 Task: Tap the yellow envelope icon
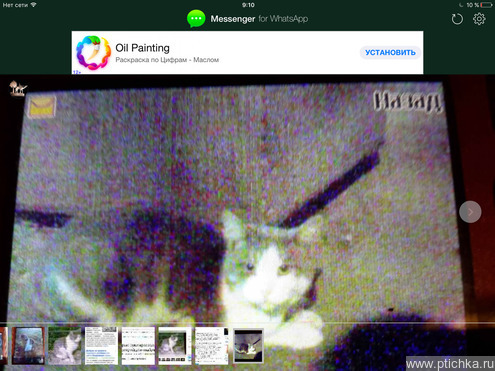click(42, 107)
